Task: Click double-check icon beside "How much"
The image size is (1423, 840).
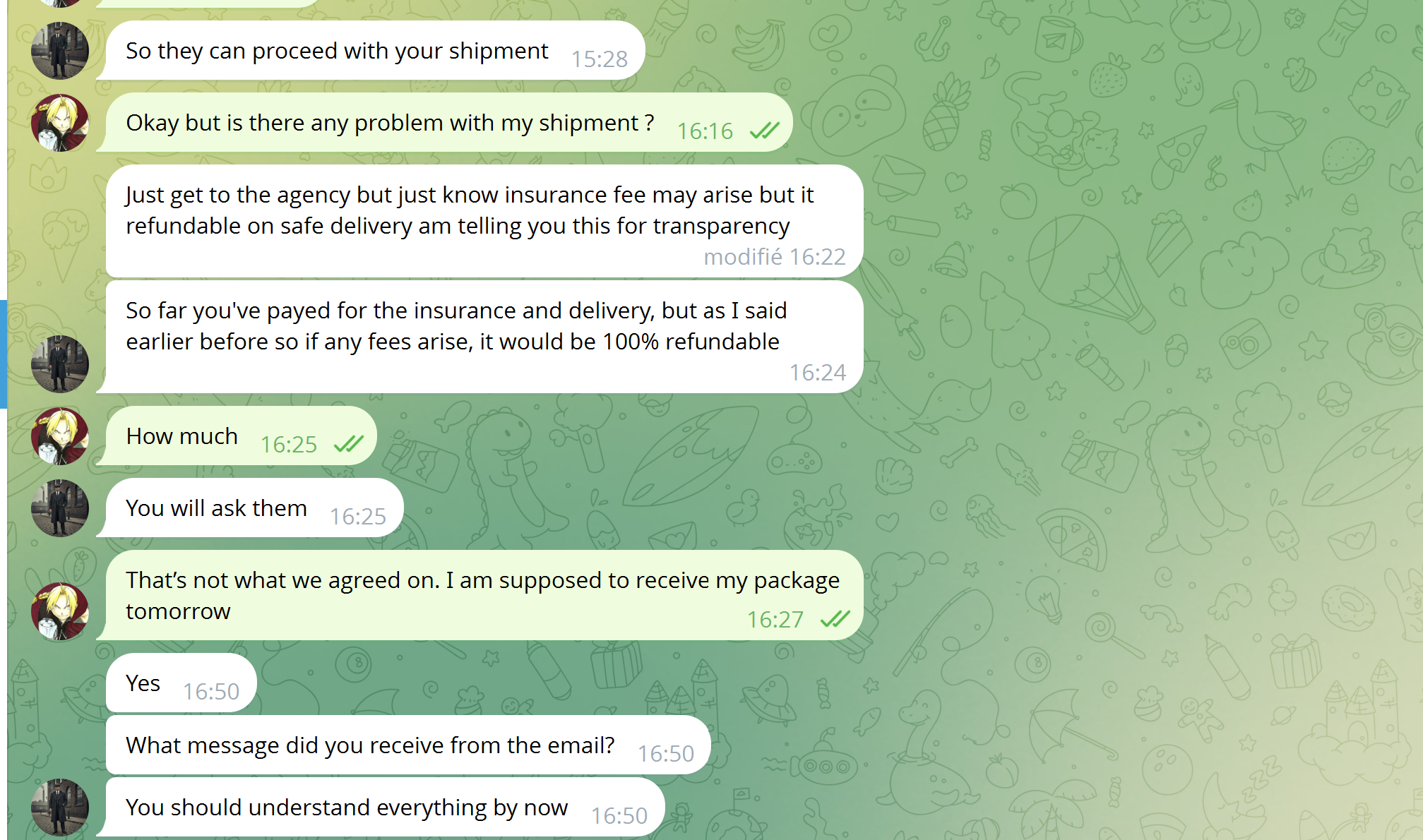Action: 348,444
